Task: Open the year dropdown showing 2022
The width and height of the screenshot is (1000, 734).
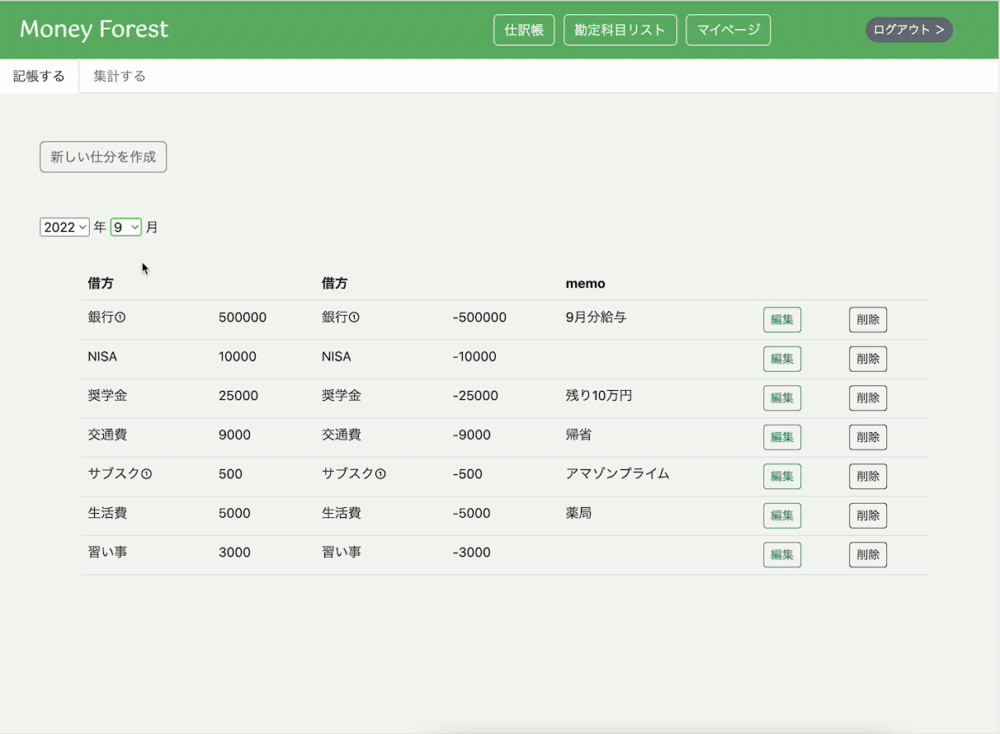Action: point(64,227)
